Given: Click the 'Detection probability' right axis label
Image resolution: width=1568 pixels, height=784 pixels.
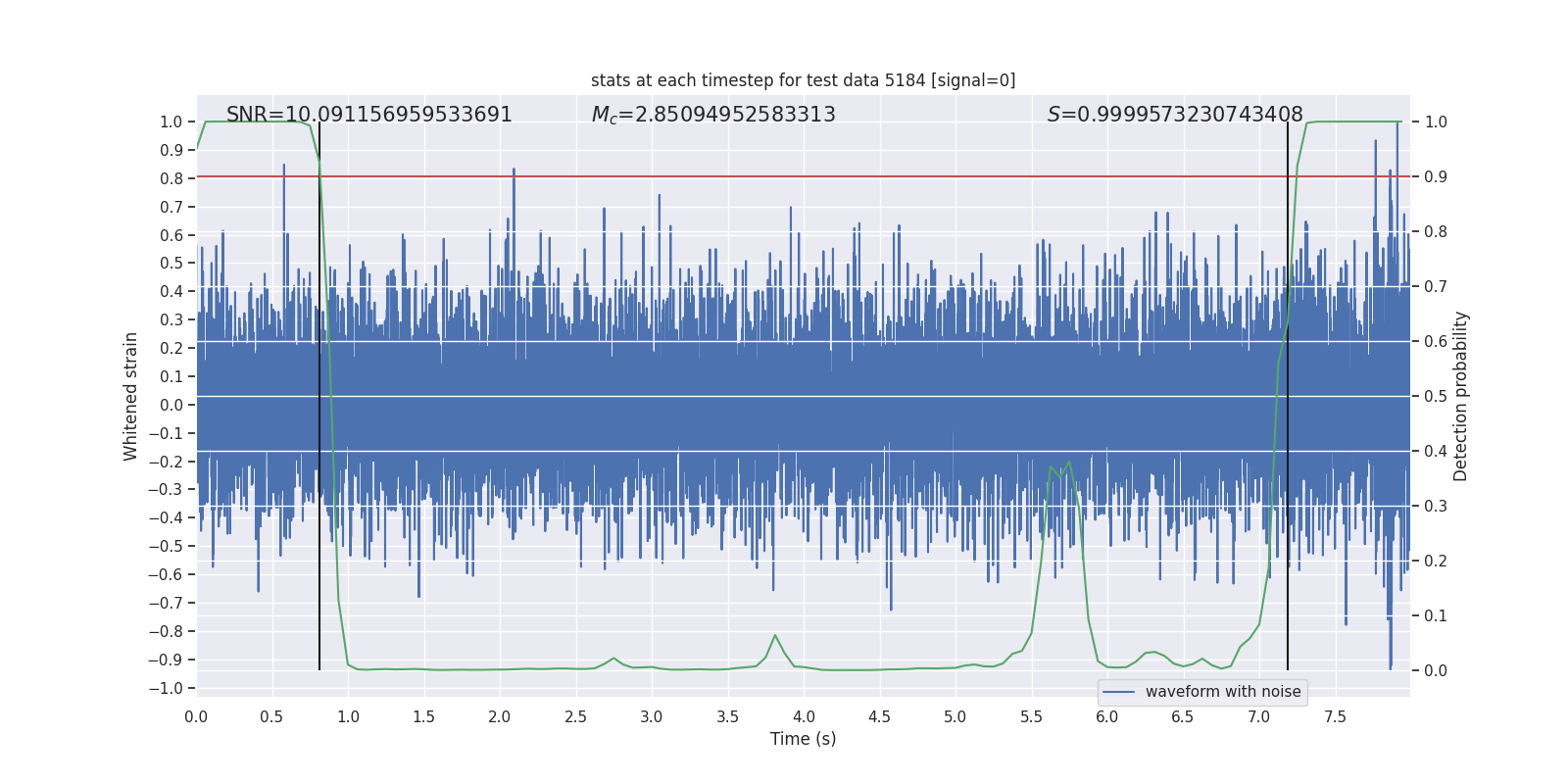Looking at the screenshot, I should point(1460,396).
